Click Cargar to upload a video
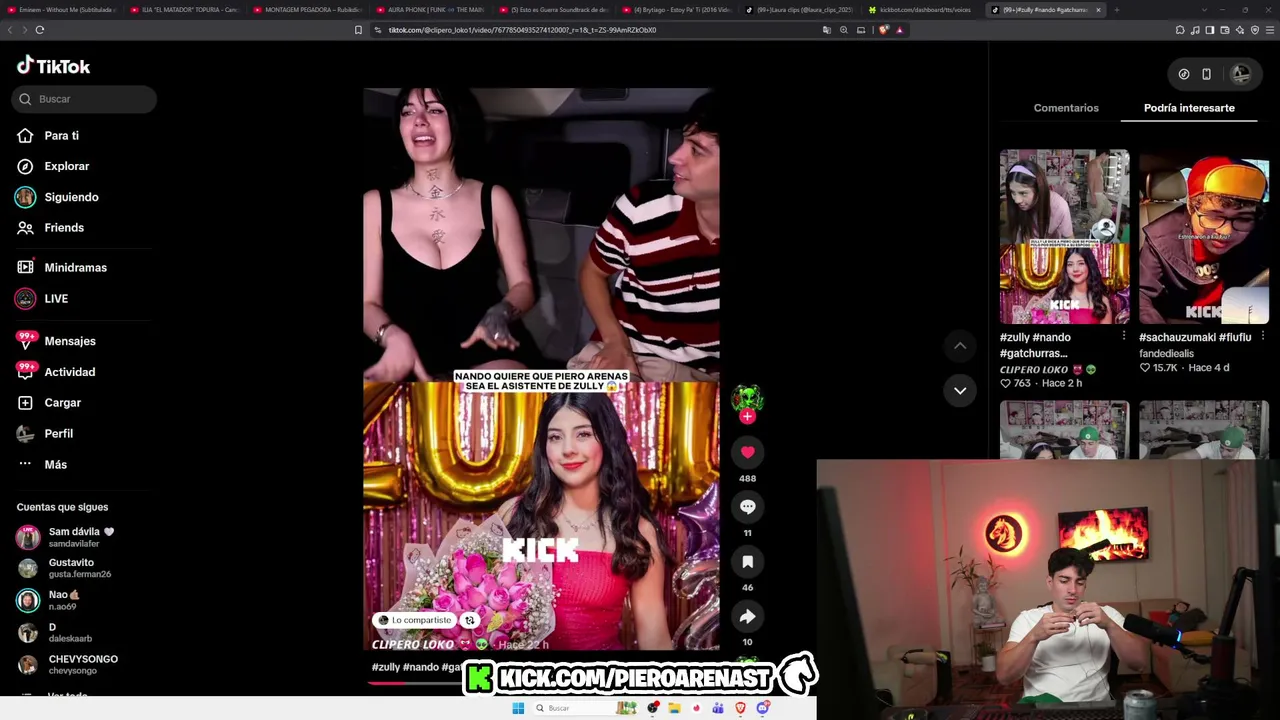The height and width of the screenshot is (720, 1280). point(49,403)
